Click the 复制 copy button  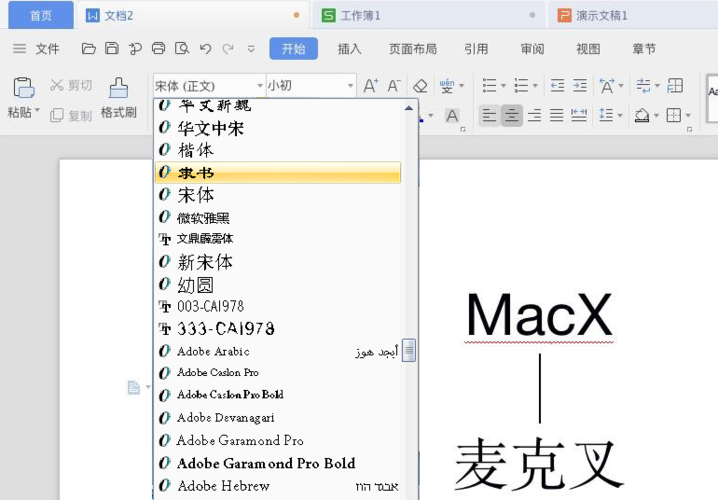pyautogui.click(x=71, y=115)
